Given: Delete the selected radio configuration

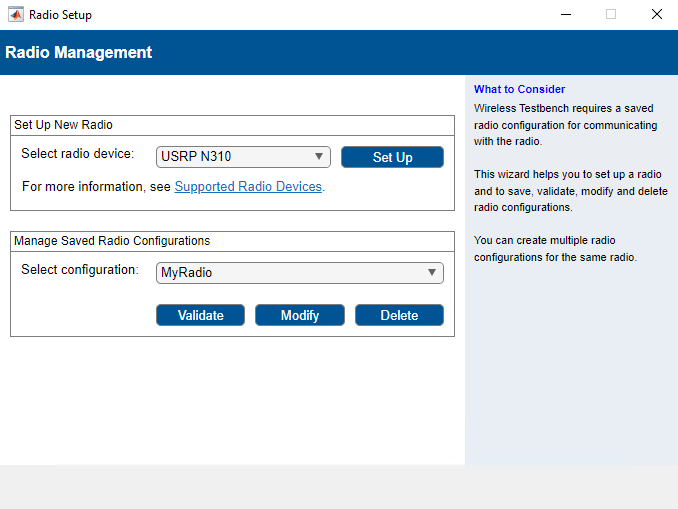Looking at the screenshot, I should (x=399, y=315).
